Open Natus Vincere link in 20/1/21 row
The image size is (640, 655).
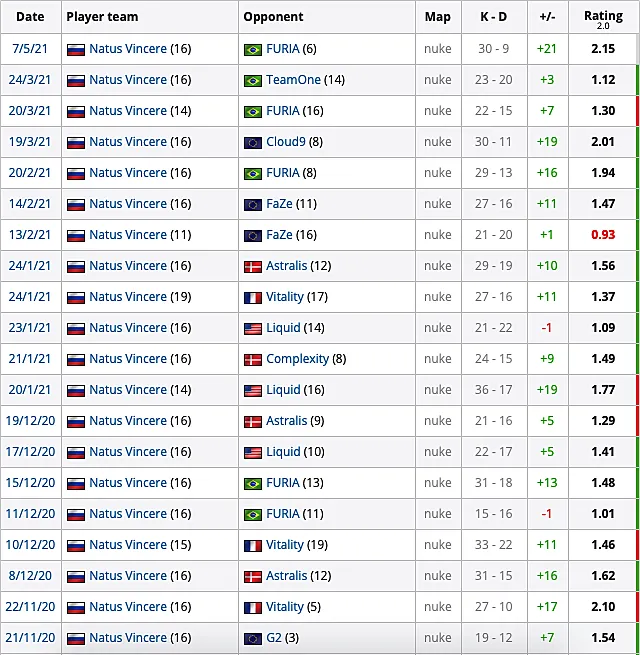[128, 389]
